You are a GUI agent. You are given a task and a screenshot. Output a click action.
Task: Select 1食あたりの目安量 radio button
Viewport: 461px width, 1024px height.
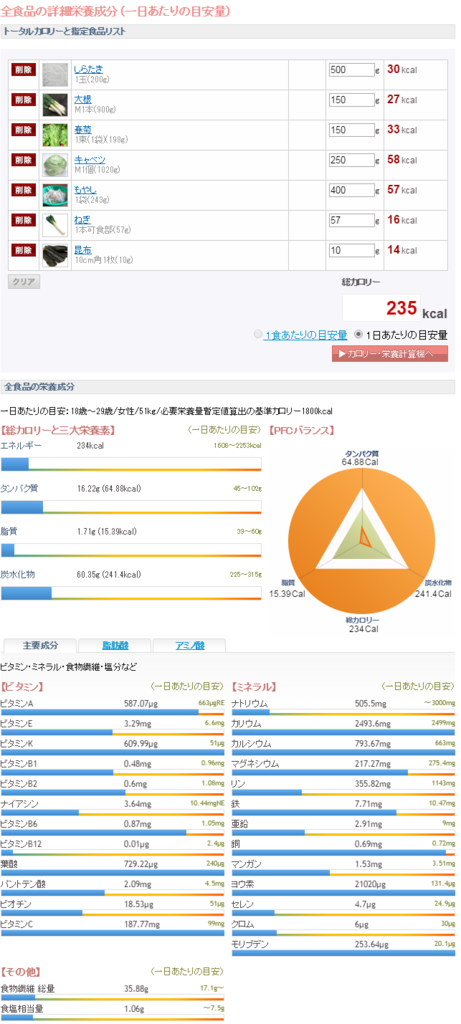[258, 334]
